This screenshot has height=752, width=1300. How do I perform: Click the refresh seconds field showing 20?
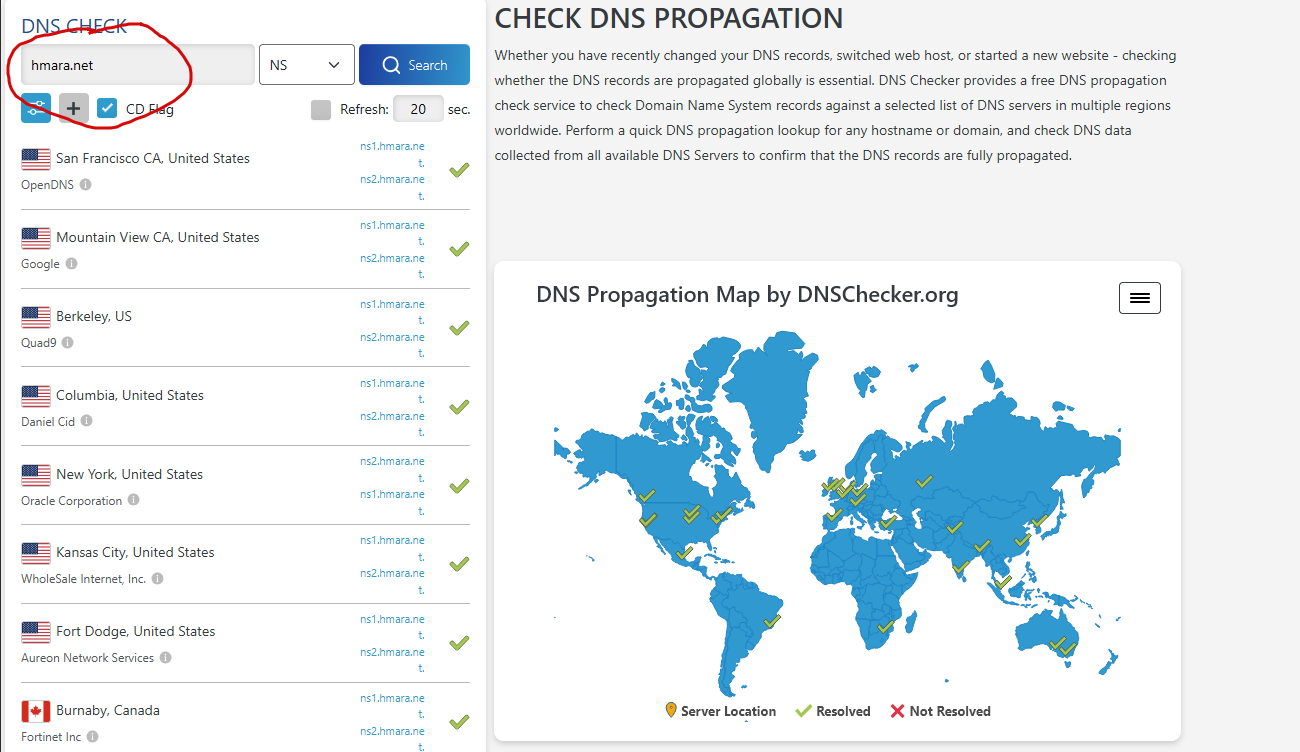coord(419,109)
